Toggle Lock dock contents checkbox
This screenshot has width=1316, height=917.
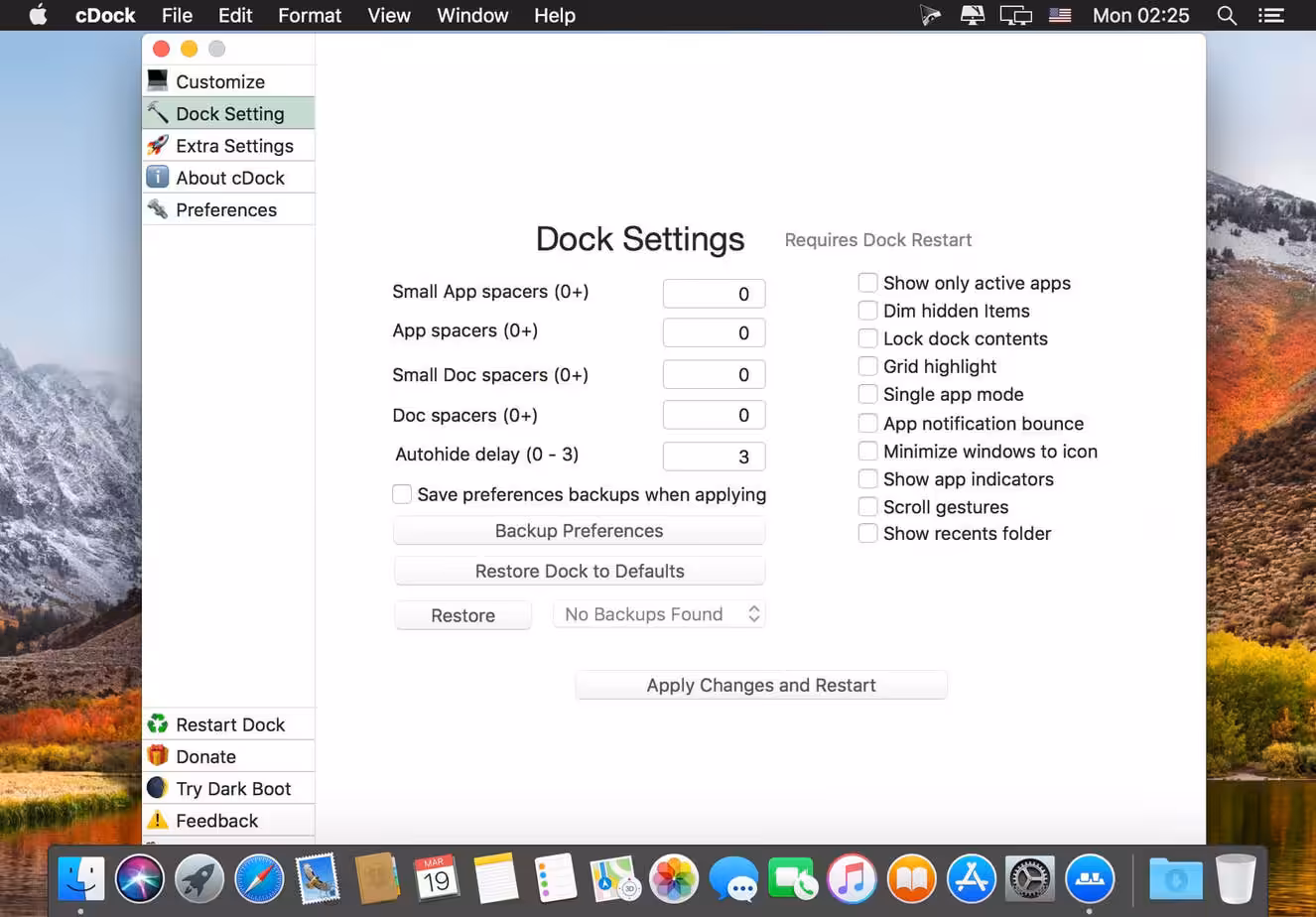point(868,338)
